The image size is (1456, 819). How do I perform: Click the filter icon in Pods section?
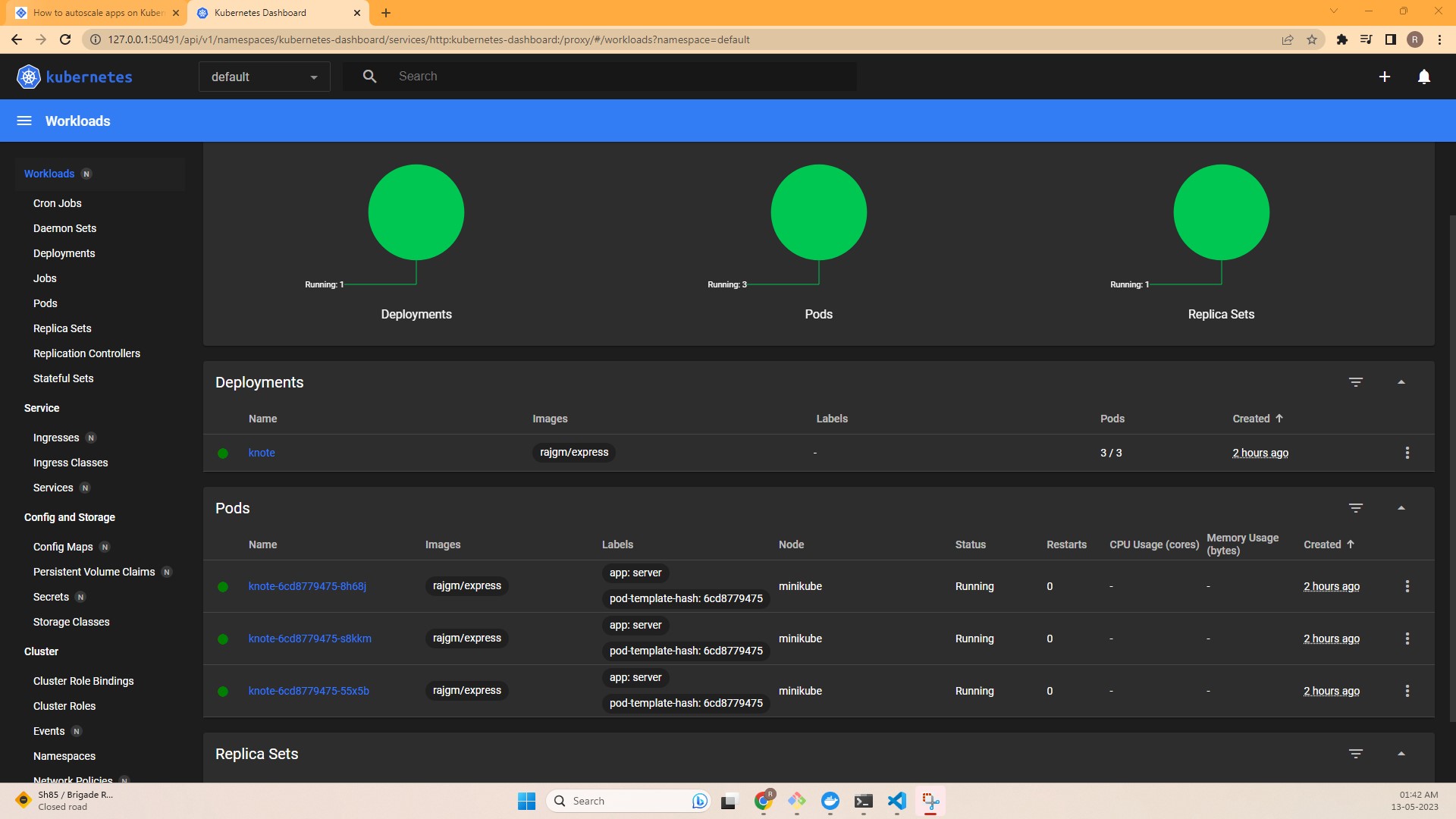click(1356, 508)
